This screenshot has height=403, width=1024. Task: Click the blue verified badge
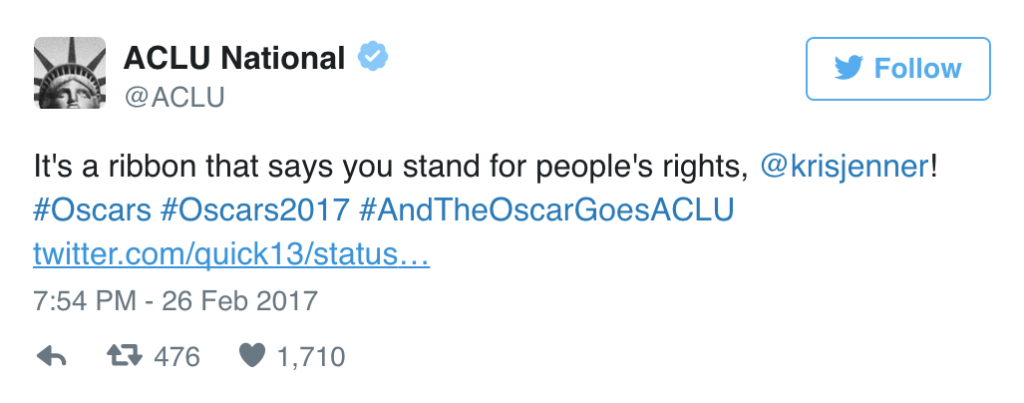373,59
